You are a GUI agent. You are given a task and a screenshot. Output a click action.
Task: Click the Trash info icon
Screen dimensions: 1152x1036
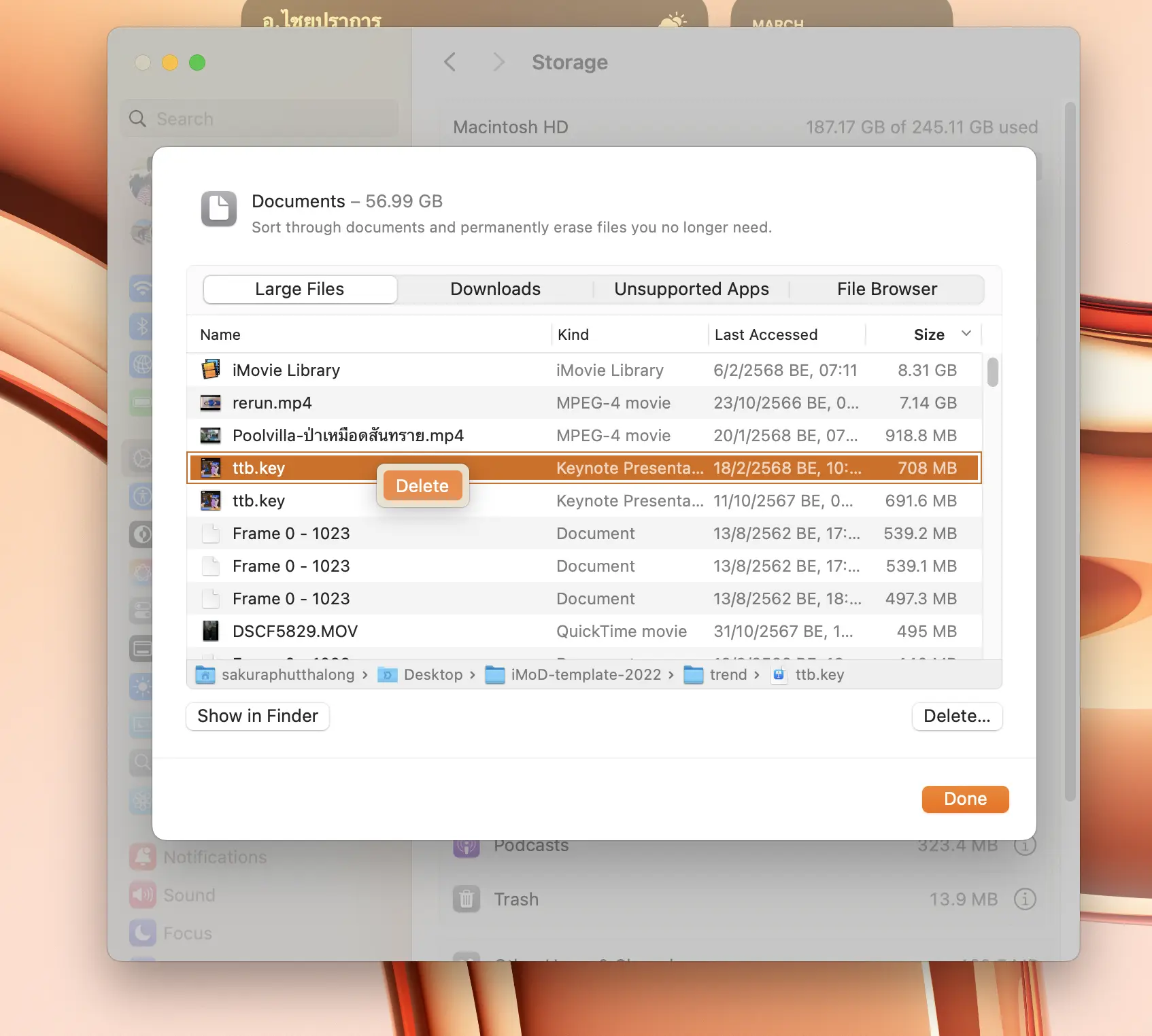tap(1025, 899)
